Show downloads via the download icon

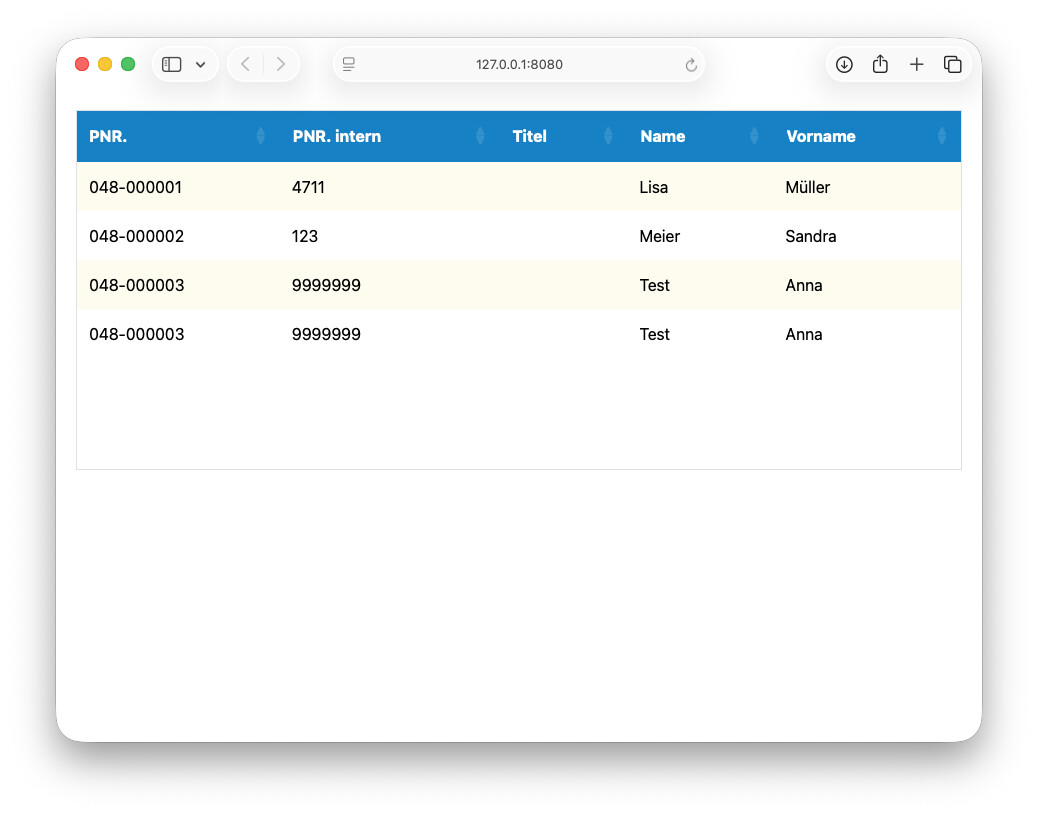pyautogui.click(x=844, y=64)
